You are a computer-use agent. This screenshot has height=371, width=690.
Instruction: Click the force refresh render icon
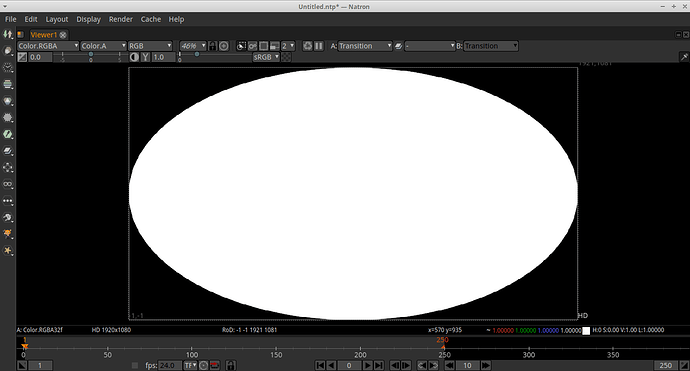pos(308,46)
